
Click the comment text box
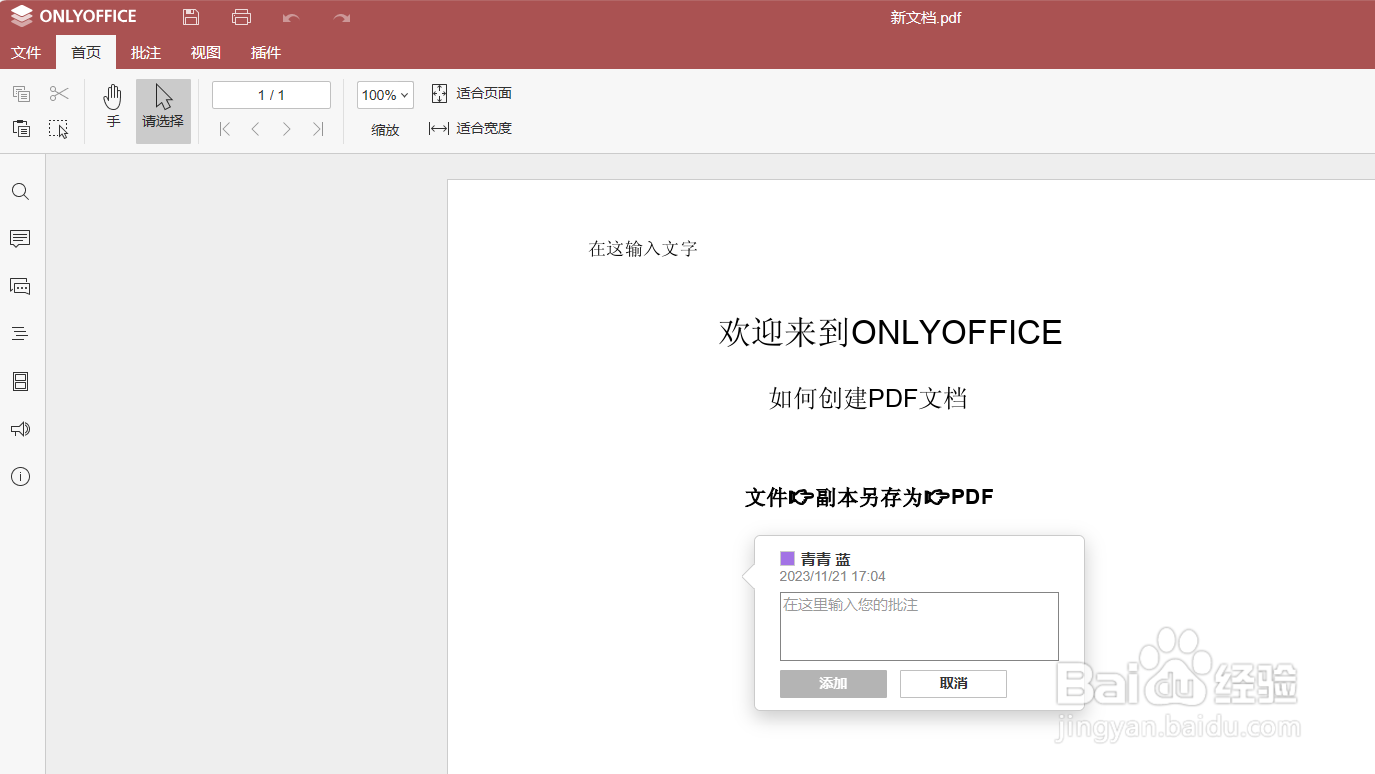click(919, 626)
